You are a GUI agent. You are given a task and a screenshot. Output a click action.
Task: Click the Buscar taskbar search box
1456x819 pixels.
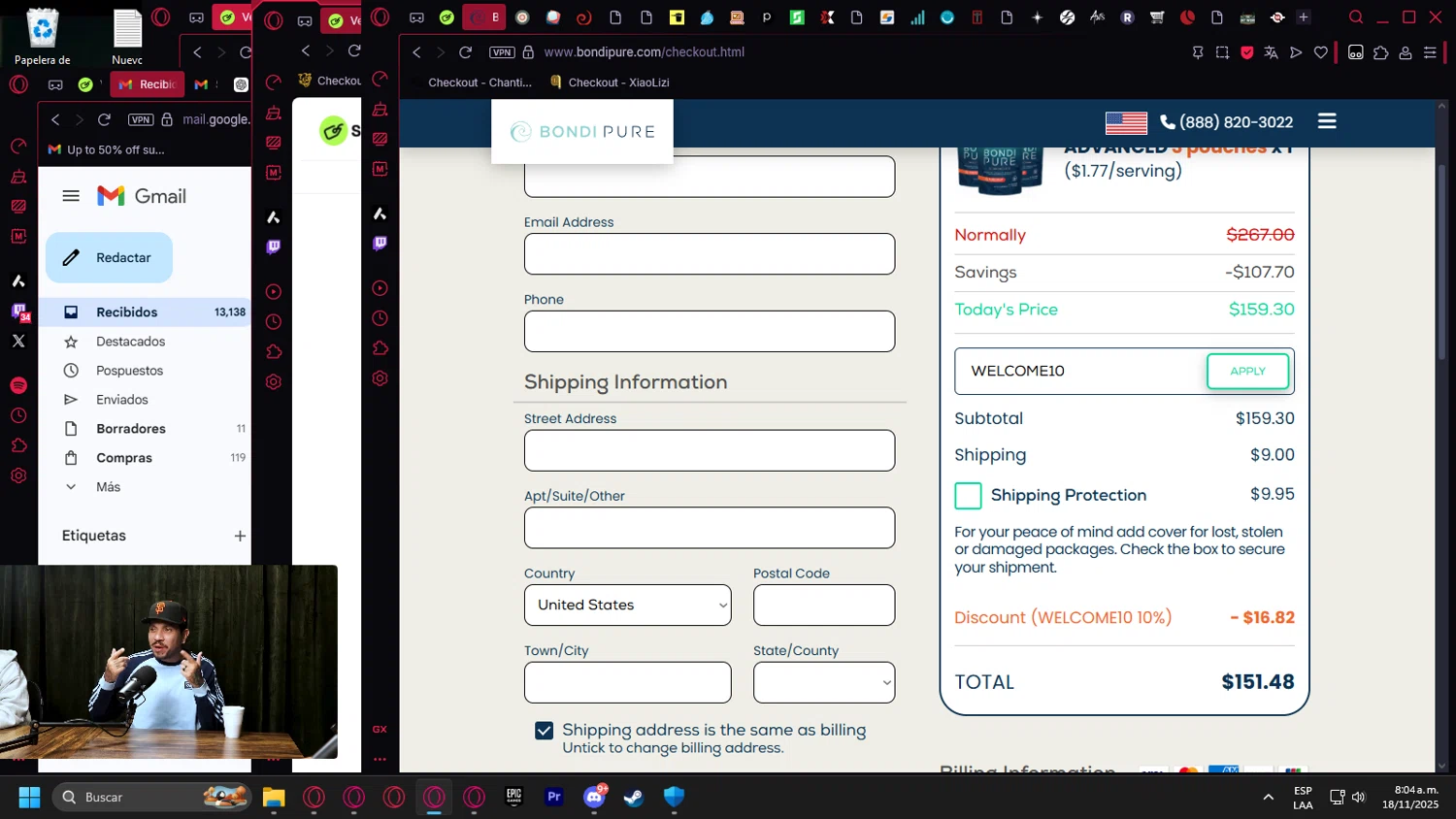pyautogui.click(x=151, y=797)
